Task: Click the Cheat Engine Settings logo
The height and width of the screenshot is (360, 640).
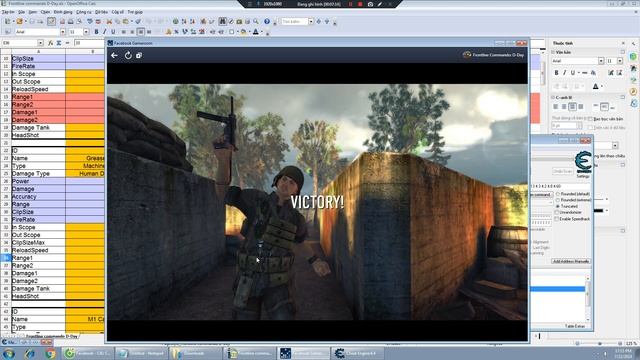Action: [583, 162]
